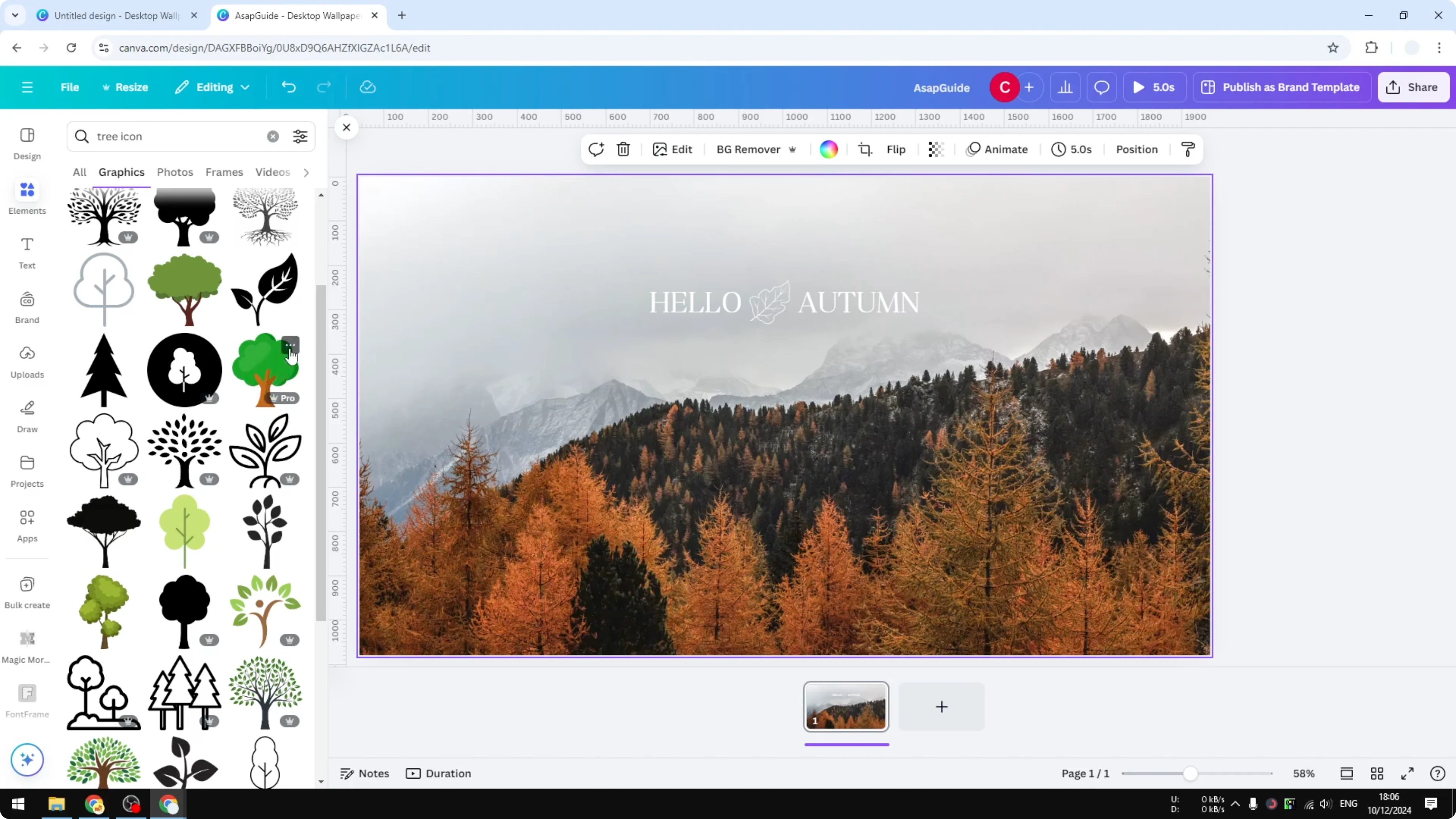Select the page 1 thumbnail
Viewport: 1456px width, 819px height.
tap(846, 707)
